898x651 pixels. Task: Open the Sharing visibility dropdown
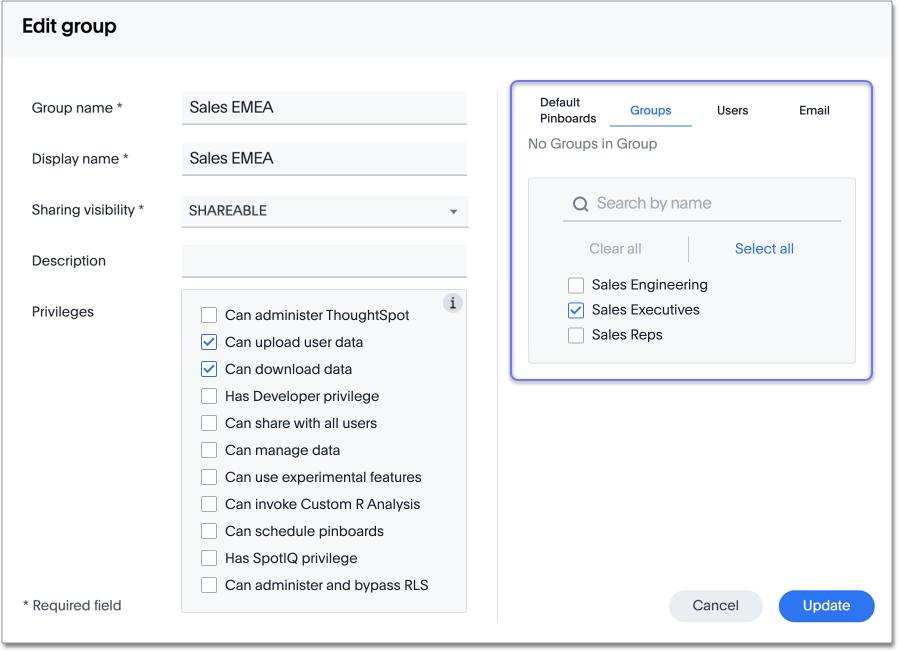tap(324, 211)
